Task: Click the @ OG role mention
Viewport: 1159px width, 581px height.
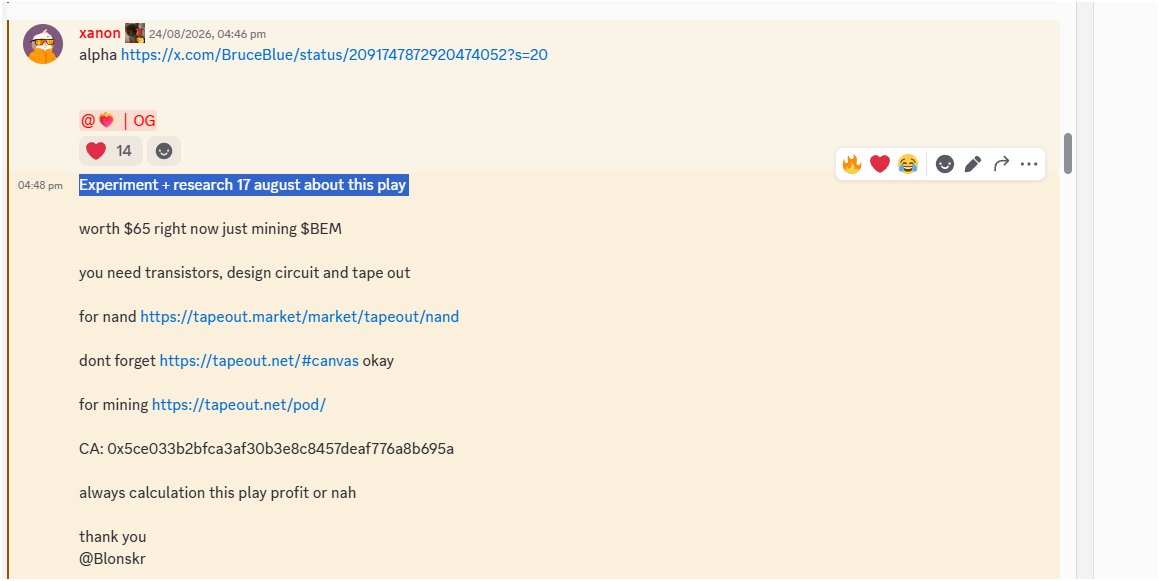Action: (x=118, y=120)
